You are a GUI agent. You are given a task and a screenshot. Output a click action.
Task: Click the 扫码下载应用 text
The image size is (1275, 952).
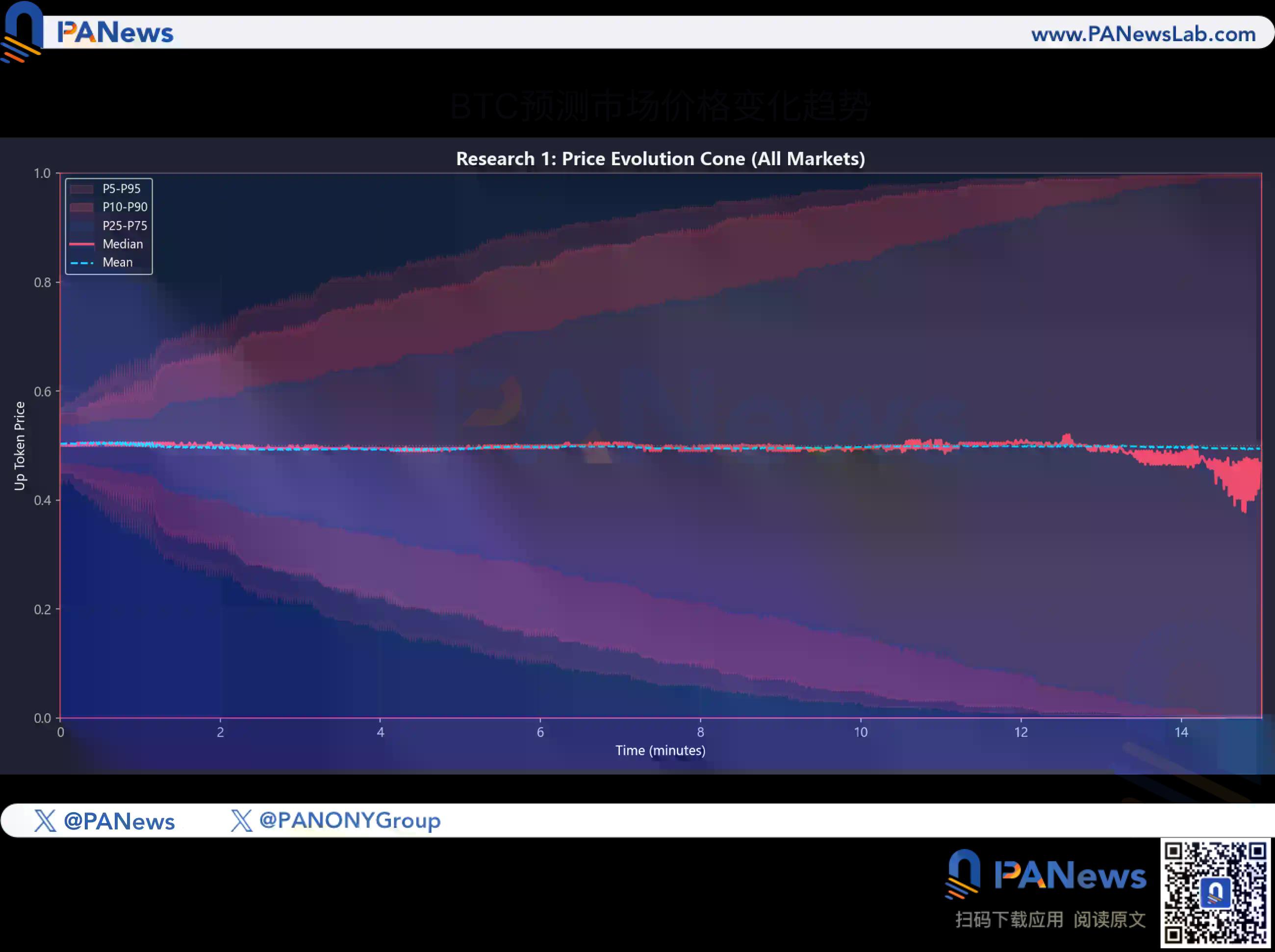click(x=1009, y=919)
